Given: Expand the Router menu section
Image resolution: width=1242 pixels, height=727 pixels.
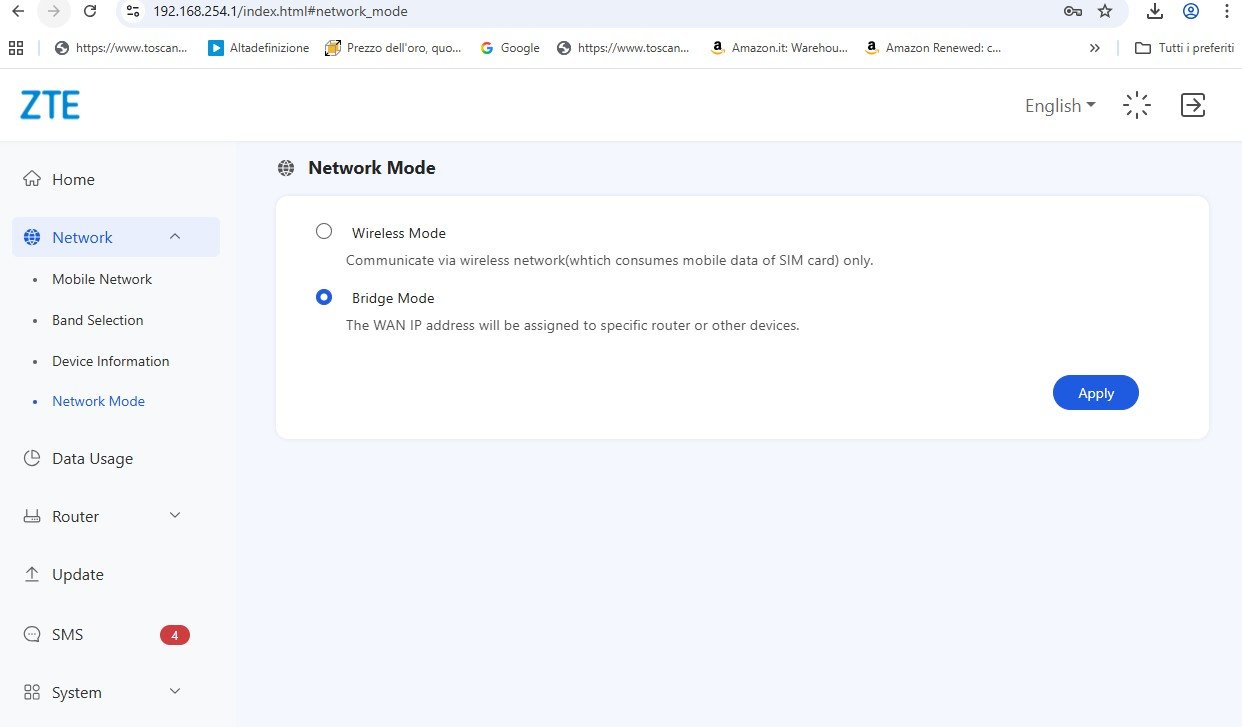Looking at the screenshot, I should tap(175, 516).
